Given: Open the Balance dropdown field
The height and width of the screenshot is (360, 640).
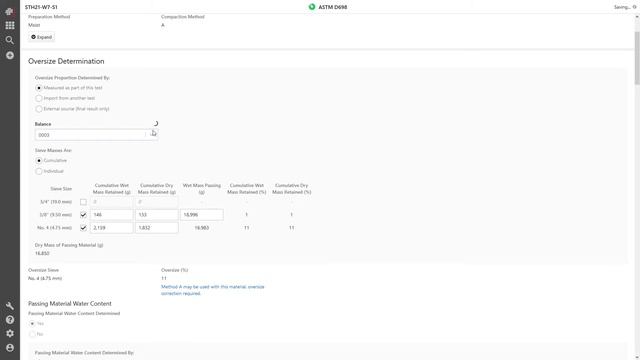Looking at the screenshot, I should click(96, 135).
